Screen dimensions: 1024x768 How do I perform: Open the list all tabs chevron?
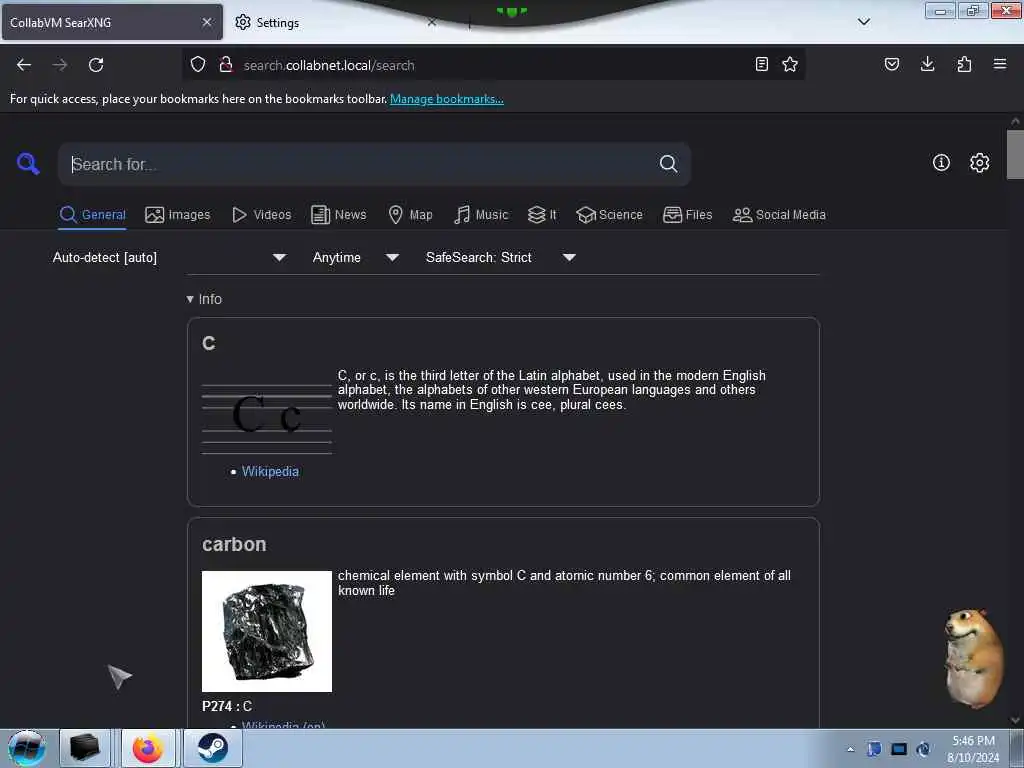click(864, 22)
